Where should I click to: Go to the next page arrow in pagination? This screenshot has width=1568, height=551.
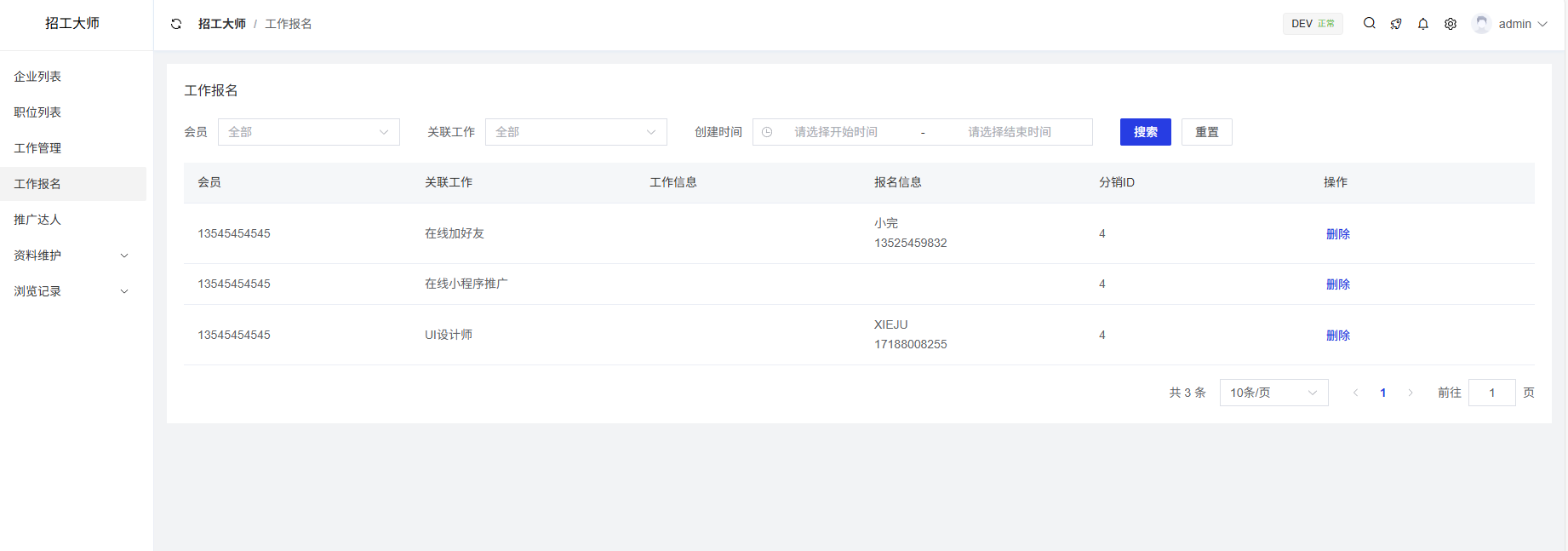[1411, 393]
